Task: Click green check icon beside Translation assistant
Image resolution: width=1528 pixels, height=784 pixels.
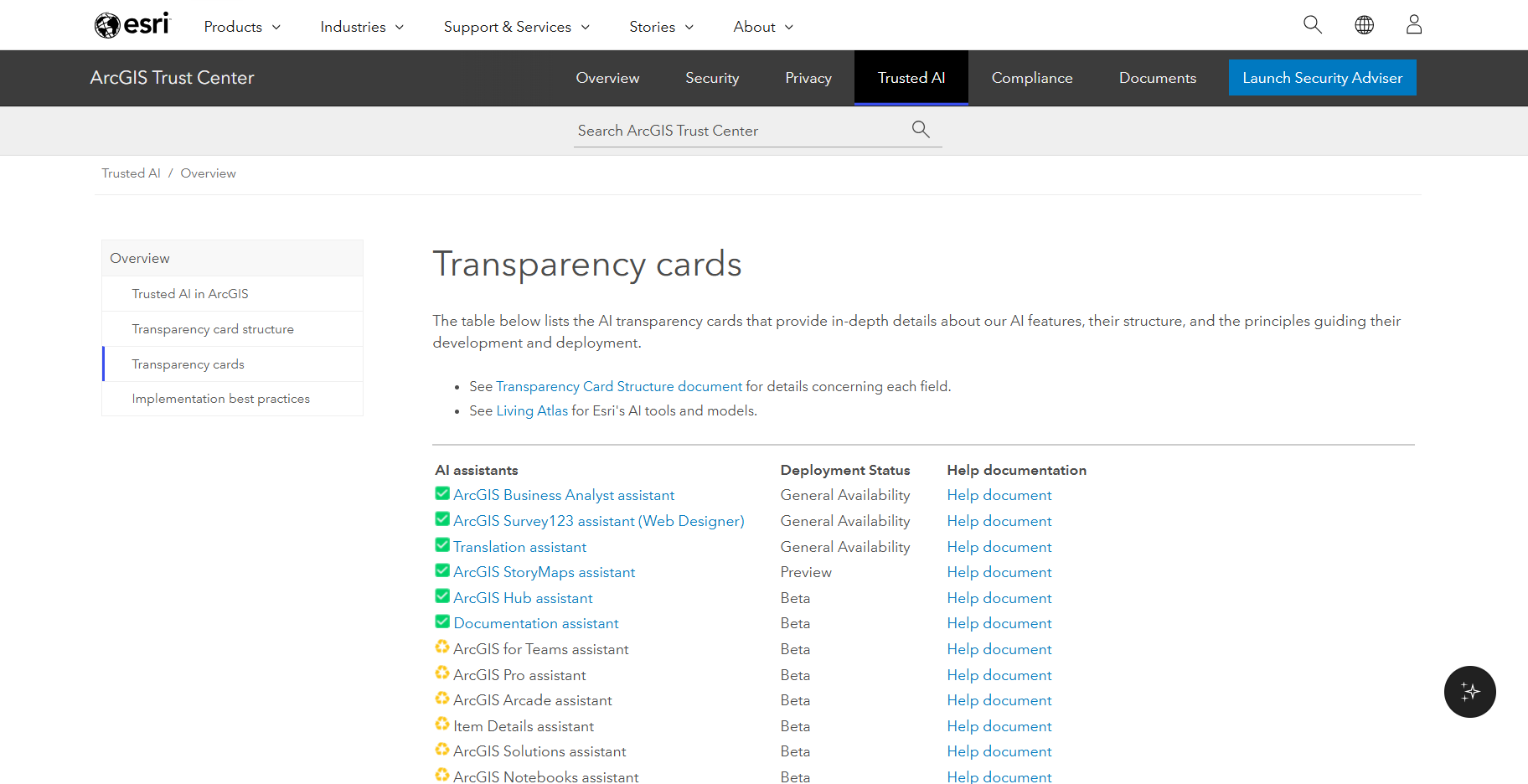Action: pyautogui.click(x=442, y=545)
